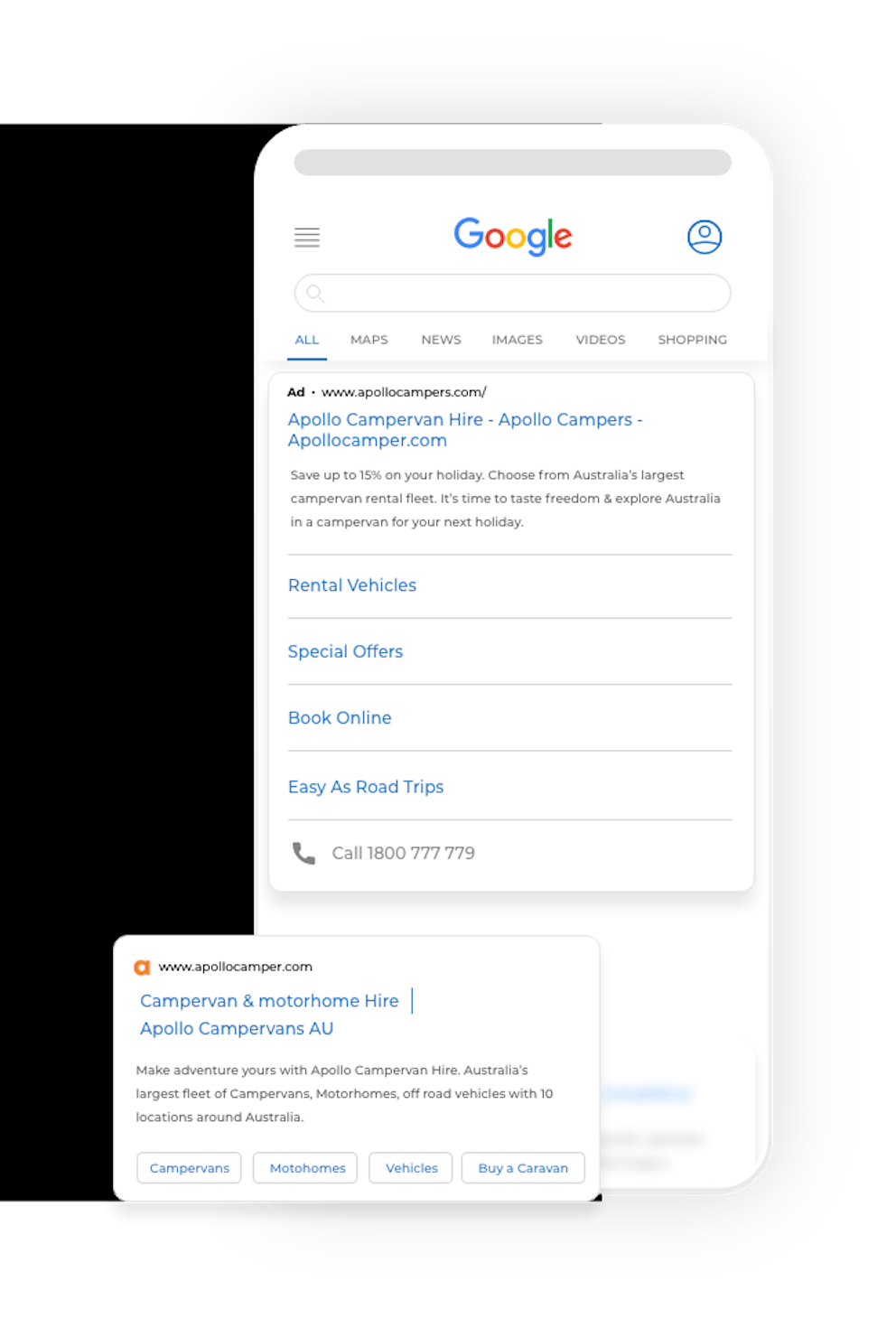Open the SHOPPING tab
The height and width of the screenshot is (1319, 896).
692,340
